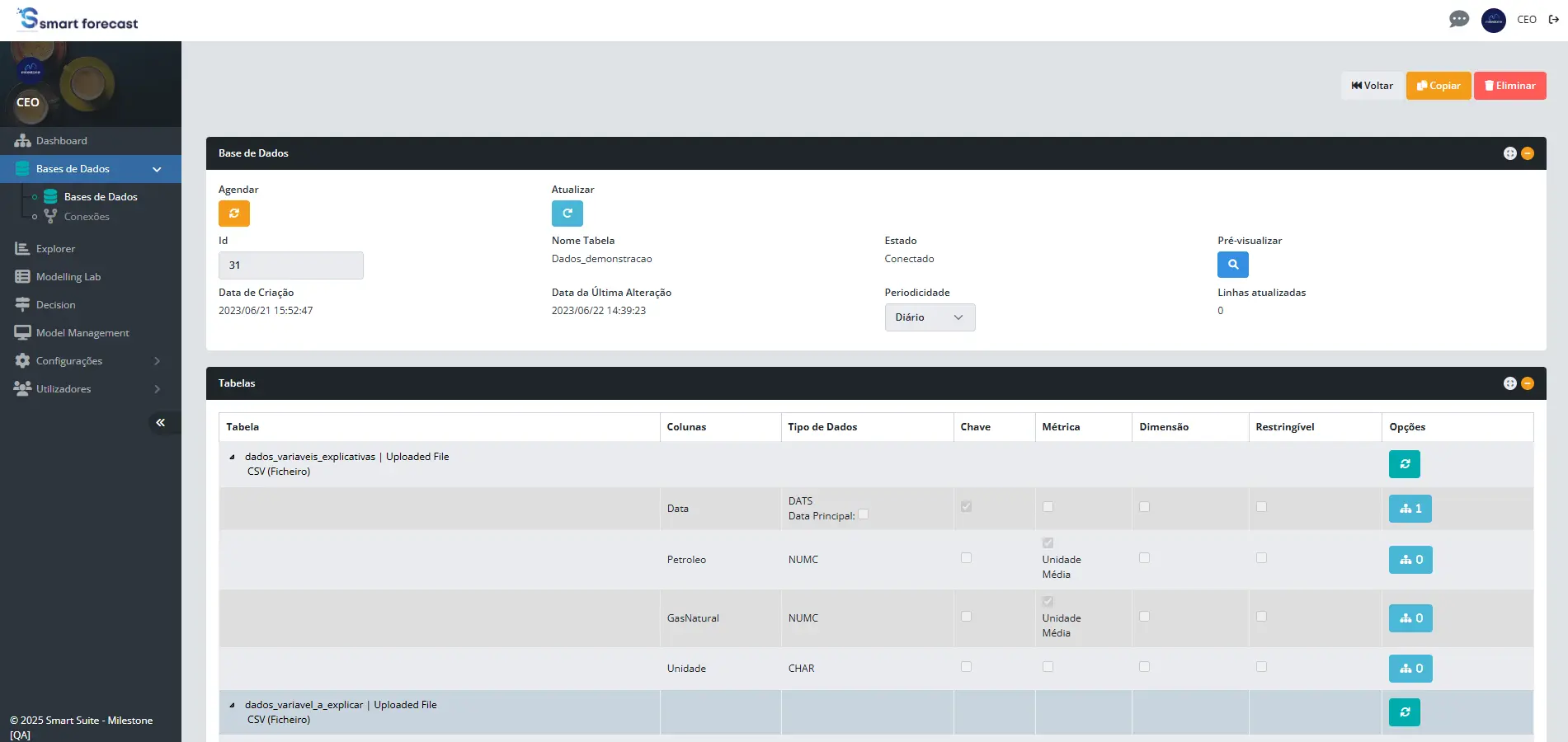
Task: Open the Pré-visualizar magnifier preview
Action: [x=1232, y=265]
